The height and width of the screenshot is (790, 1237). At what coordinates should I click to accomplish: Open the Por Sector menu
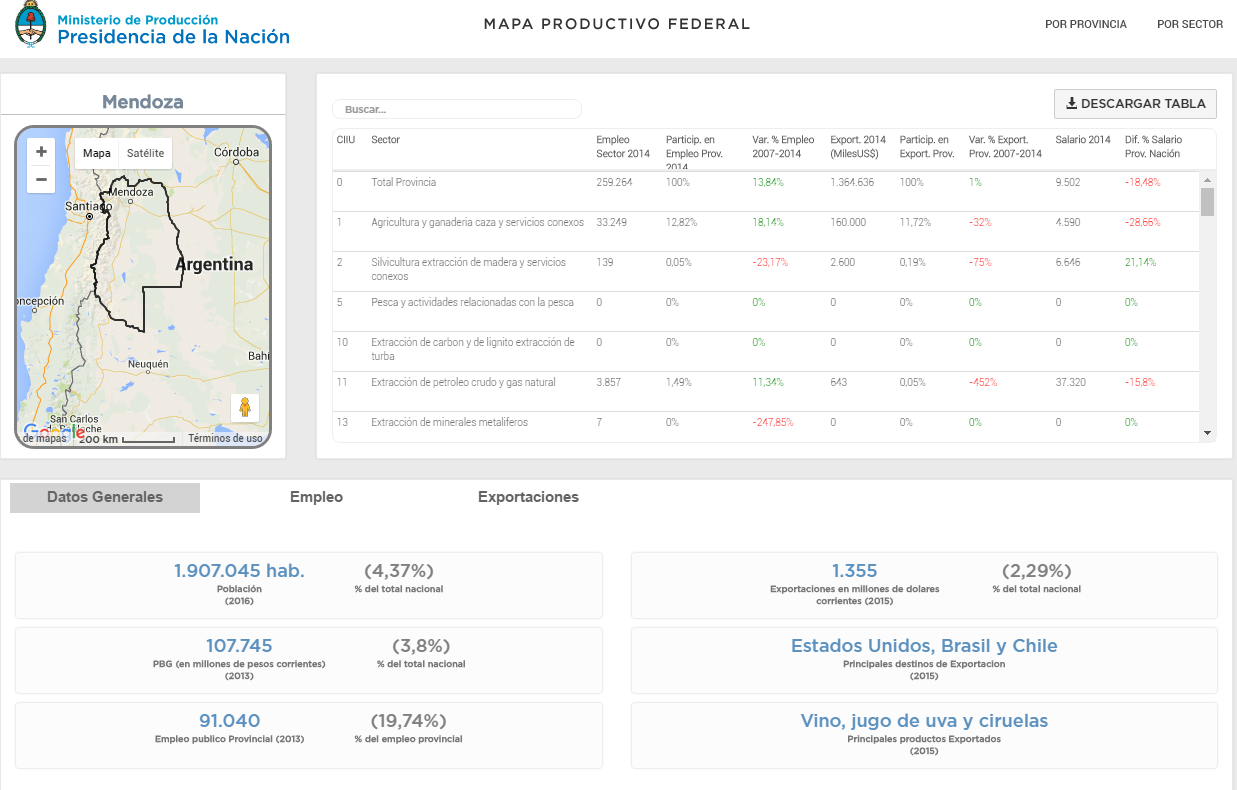point(1189,24)
